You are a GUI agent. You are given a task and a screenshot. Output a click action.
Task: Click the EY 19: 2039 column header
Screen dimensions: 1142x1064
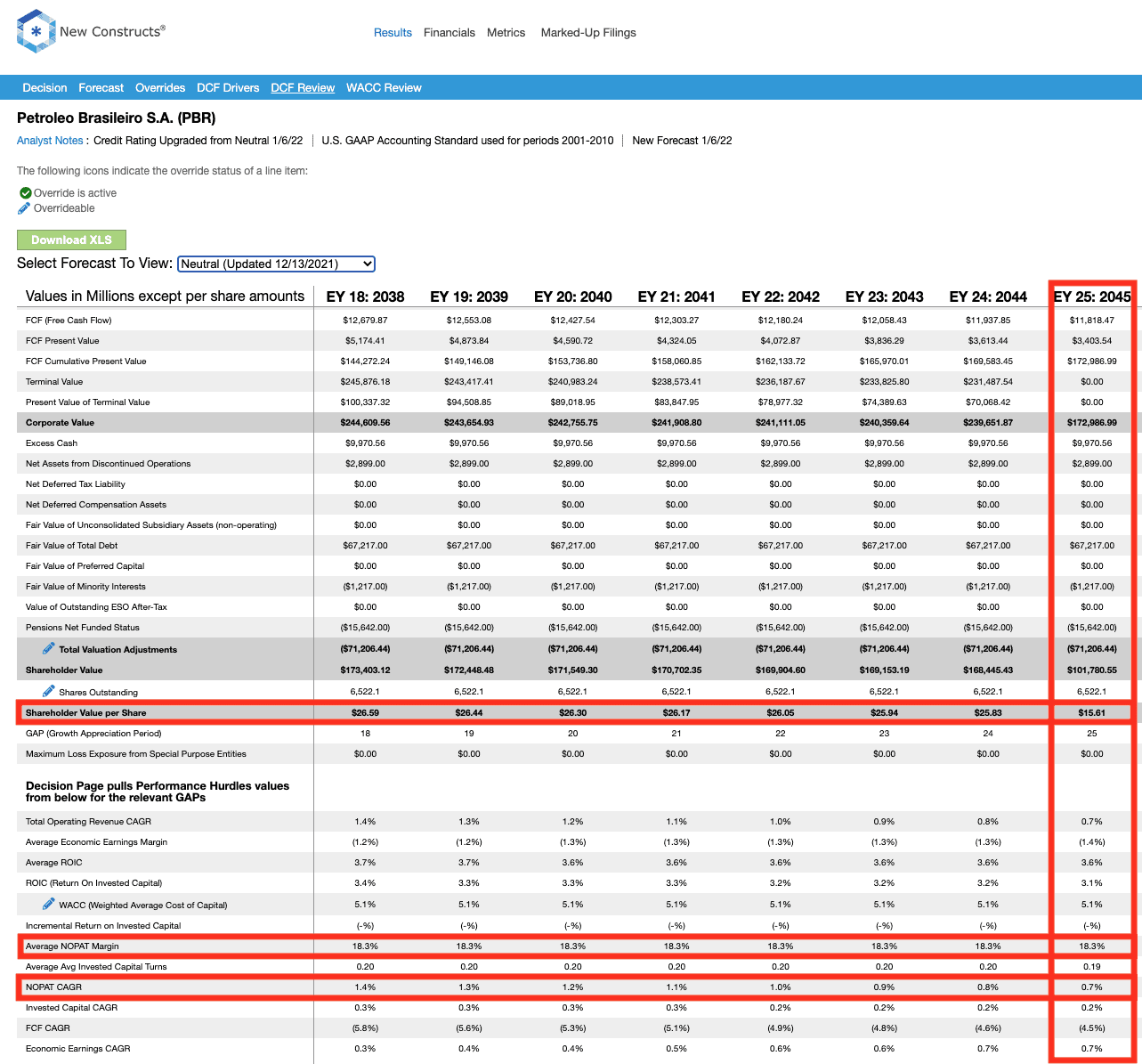pos(469,296)
